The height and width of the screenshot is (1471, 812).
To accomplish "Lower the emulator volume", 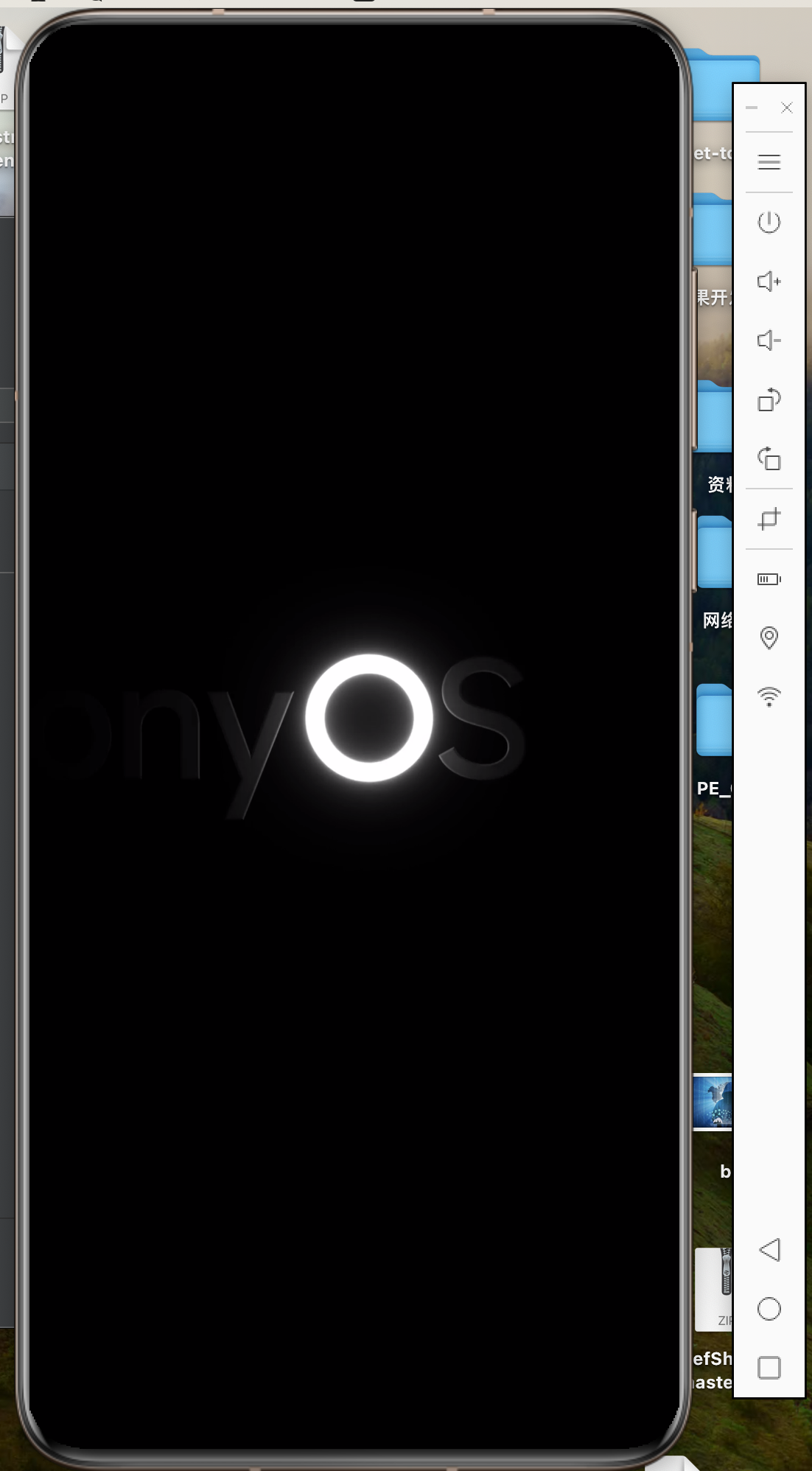I will pos(769,340).
